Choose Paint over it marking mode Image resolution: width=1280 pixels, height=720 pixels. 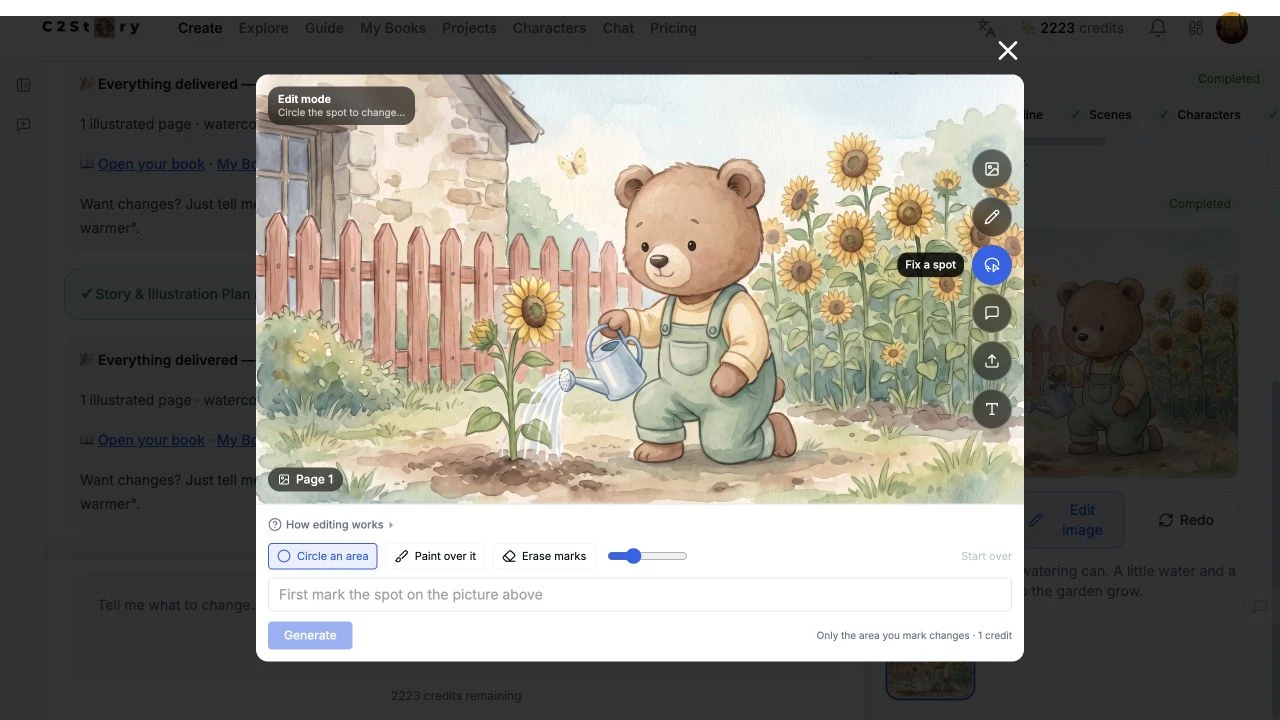(436, 556)
